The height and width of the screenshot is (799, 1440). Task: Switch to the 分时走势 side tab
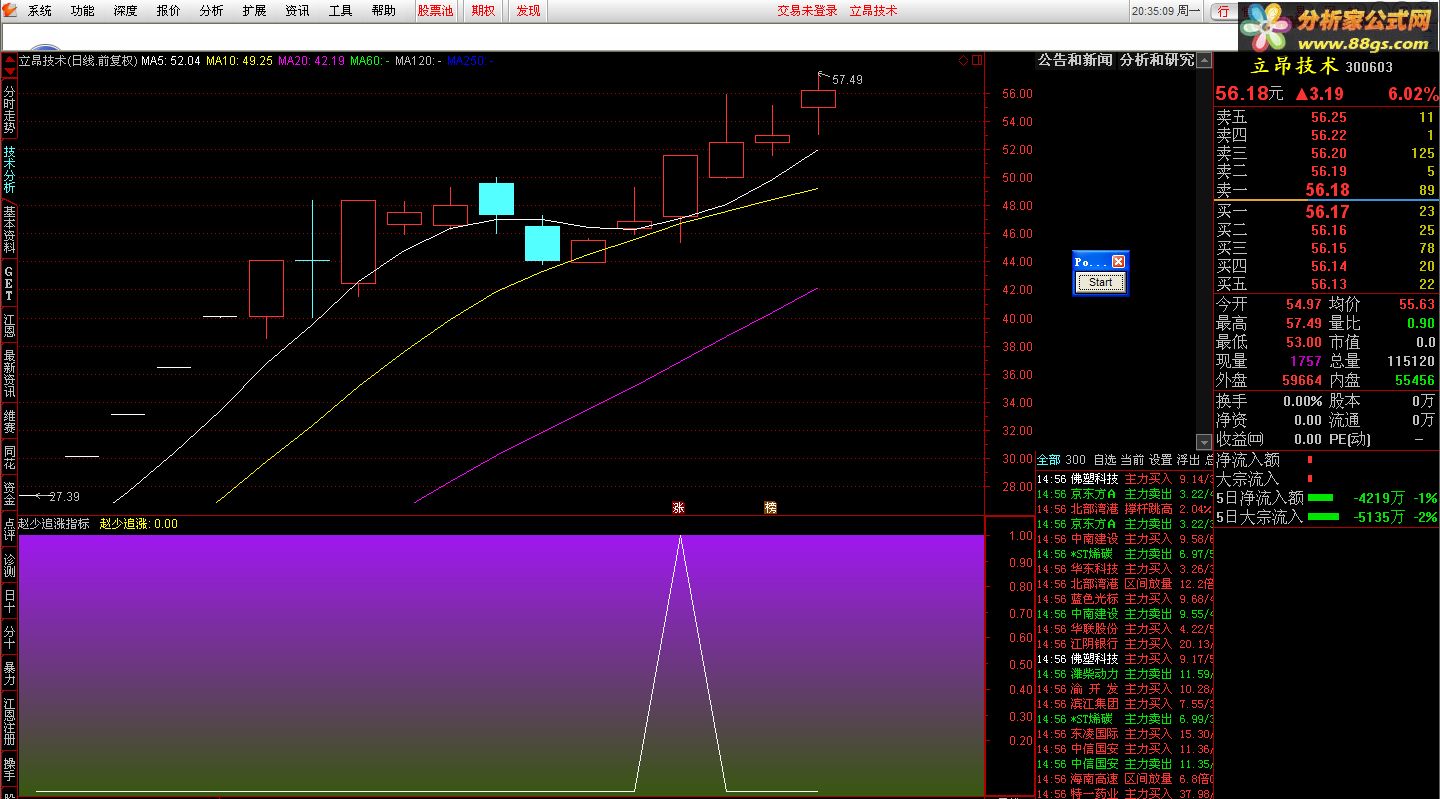(x=9, y=109)
